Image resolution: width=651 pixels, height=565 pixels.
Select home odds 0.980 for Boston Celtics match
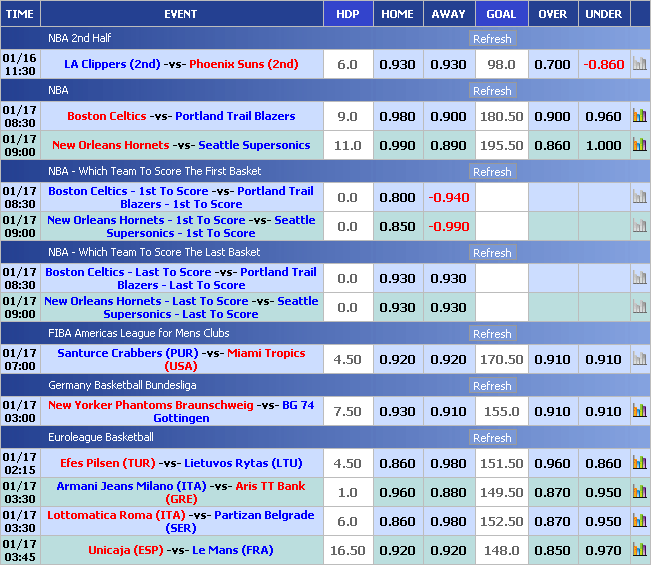click(x=397, y=116)
